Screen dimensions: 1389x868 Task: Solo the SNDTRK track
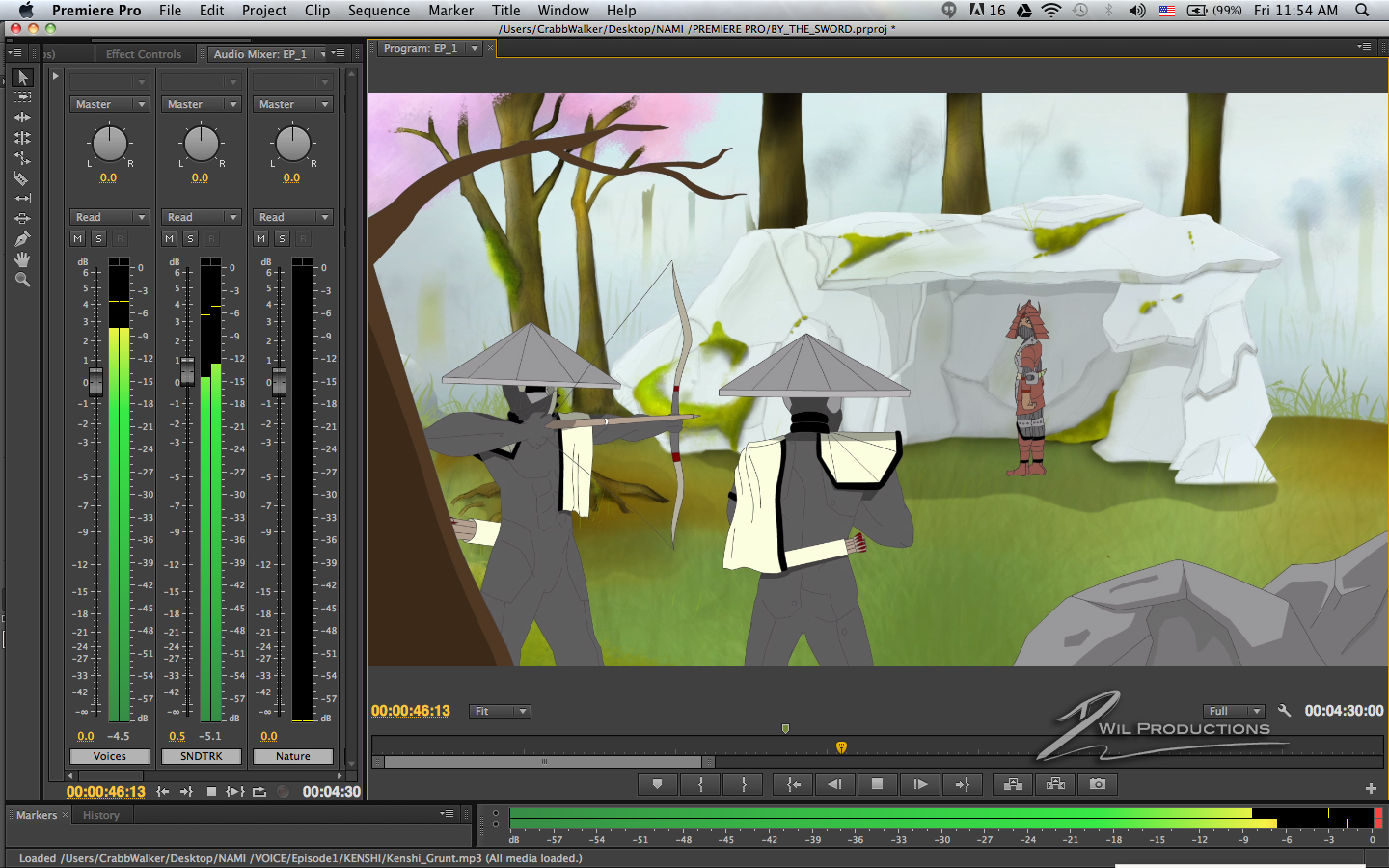[190, 238]
